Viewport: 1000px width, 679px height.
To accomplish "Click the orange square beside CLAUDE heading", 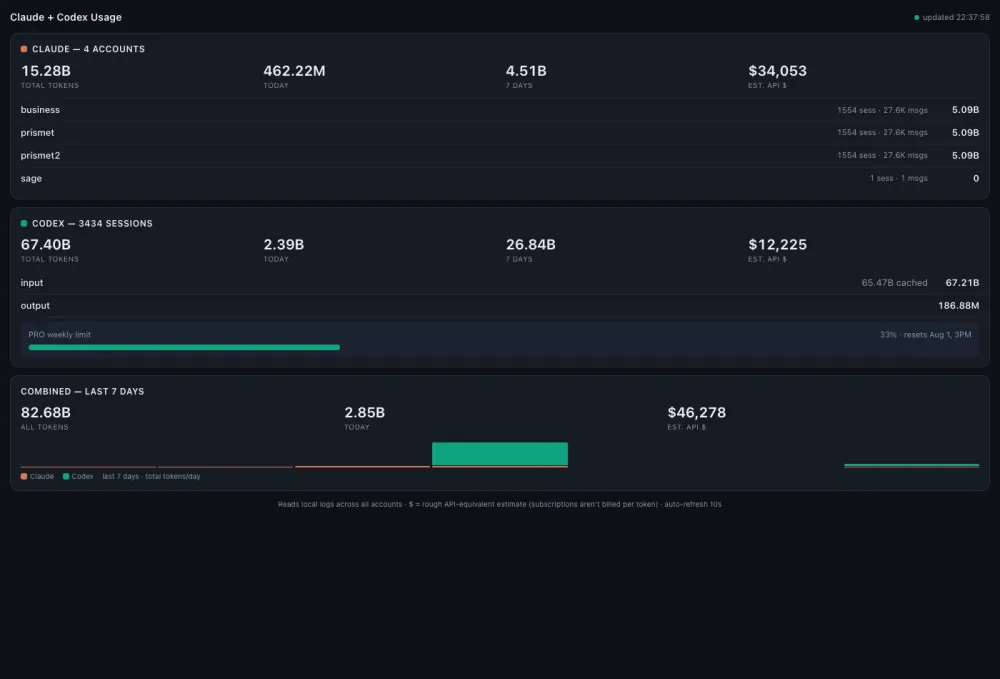I will coord(24,49).
